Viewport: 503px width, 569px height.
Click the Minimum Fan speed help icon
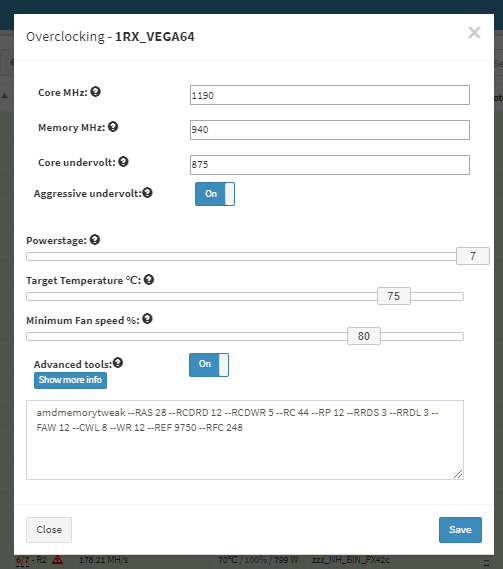(x=147, y=319)
